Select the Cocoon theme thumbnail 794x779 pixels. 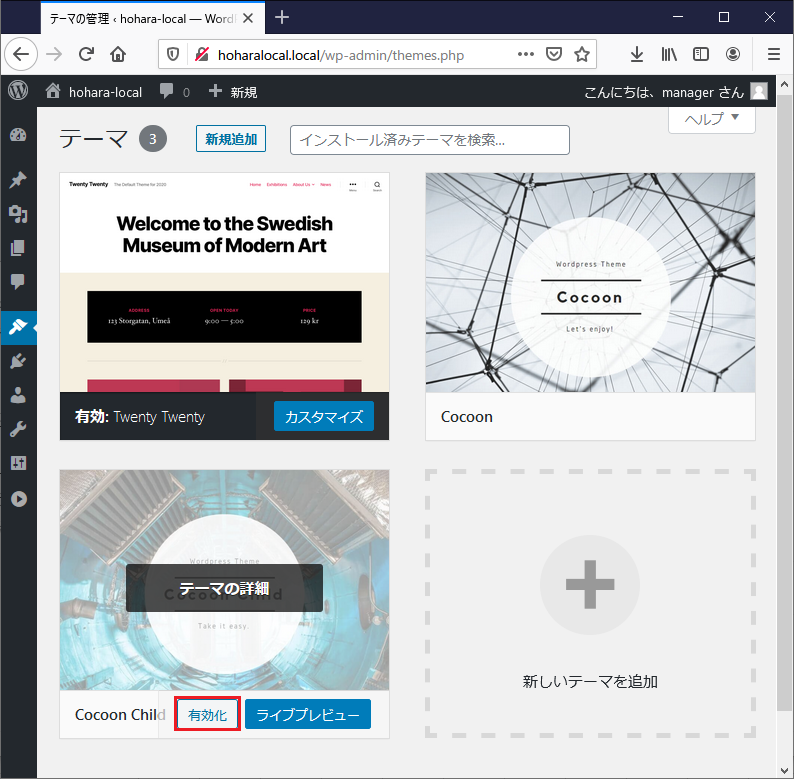point(590,282)
